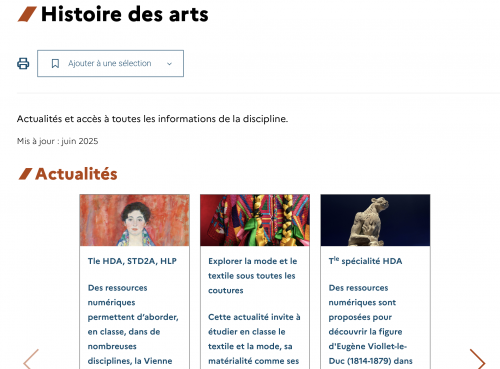Click the bookmark icon in selection box
500x369 pixels.
click(55, 63)
